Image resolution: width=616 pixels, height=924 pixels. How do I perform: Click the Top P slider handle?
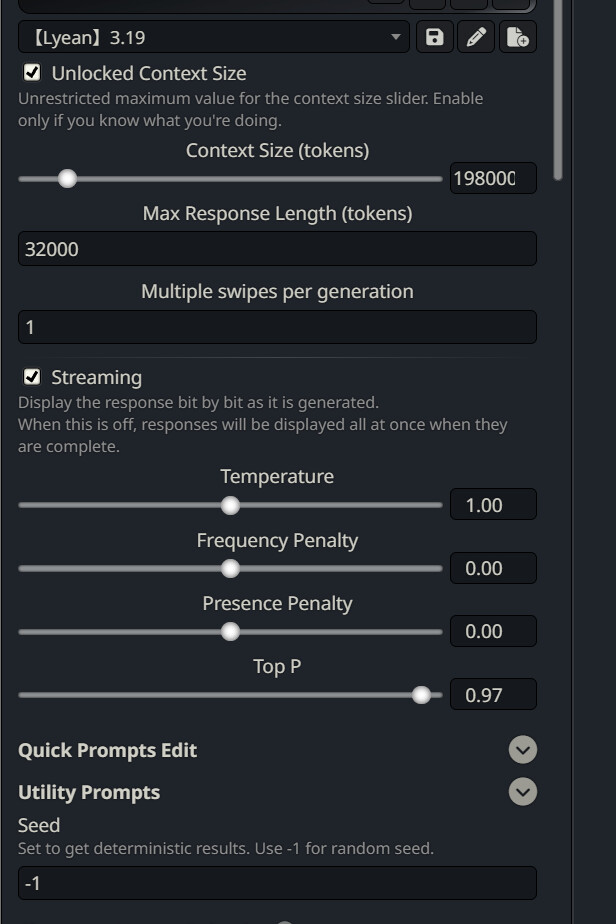[x=421, y=695]
